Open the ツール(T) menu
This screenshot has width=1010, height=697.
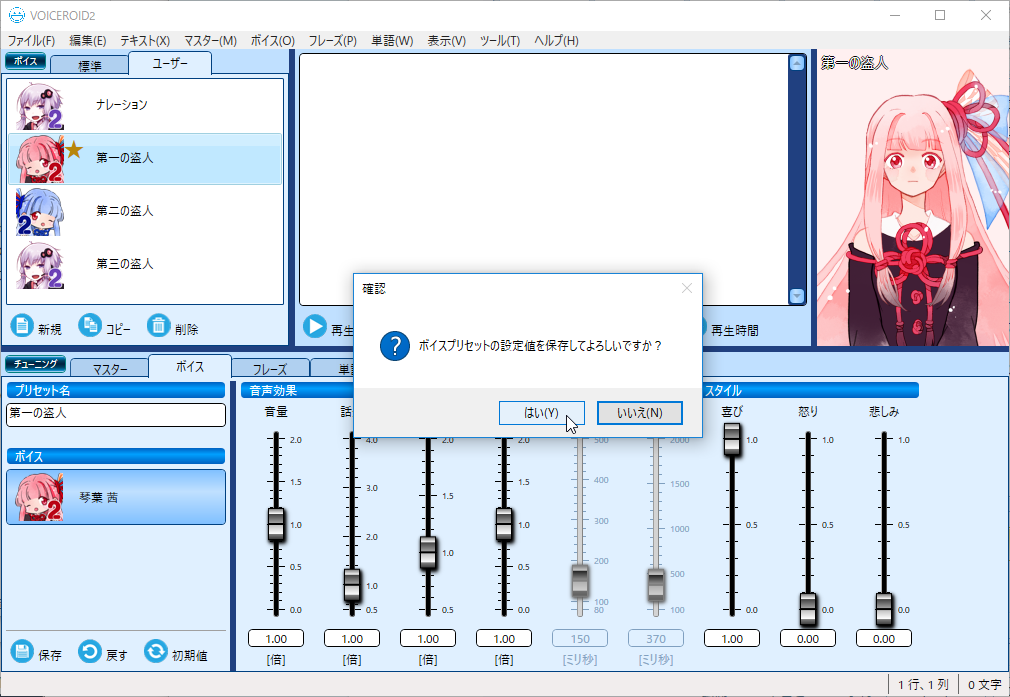500,41
